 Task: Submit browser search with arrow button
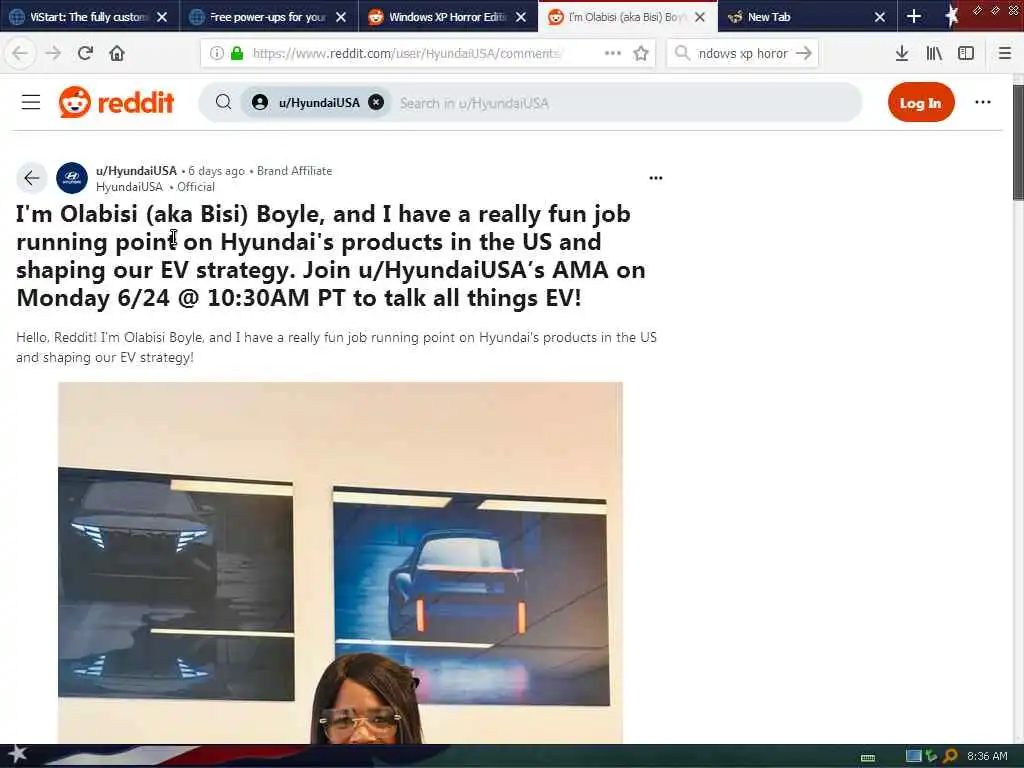tap(804, 54)
